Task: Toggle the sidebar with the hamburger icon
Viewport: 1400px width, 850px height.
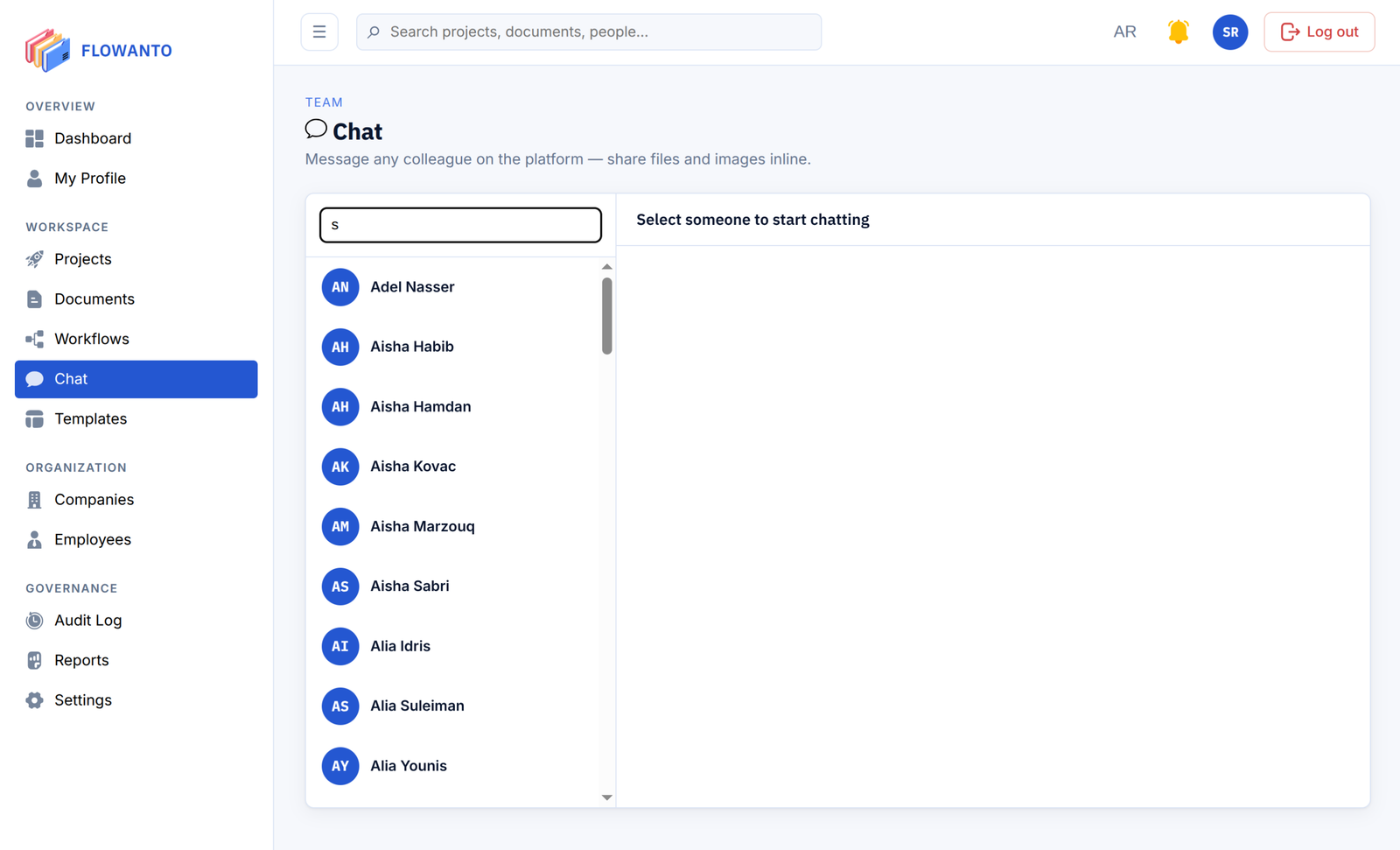Action: [319, 32]
